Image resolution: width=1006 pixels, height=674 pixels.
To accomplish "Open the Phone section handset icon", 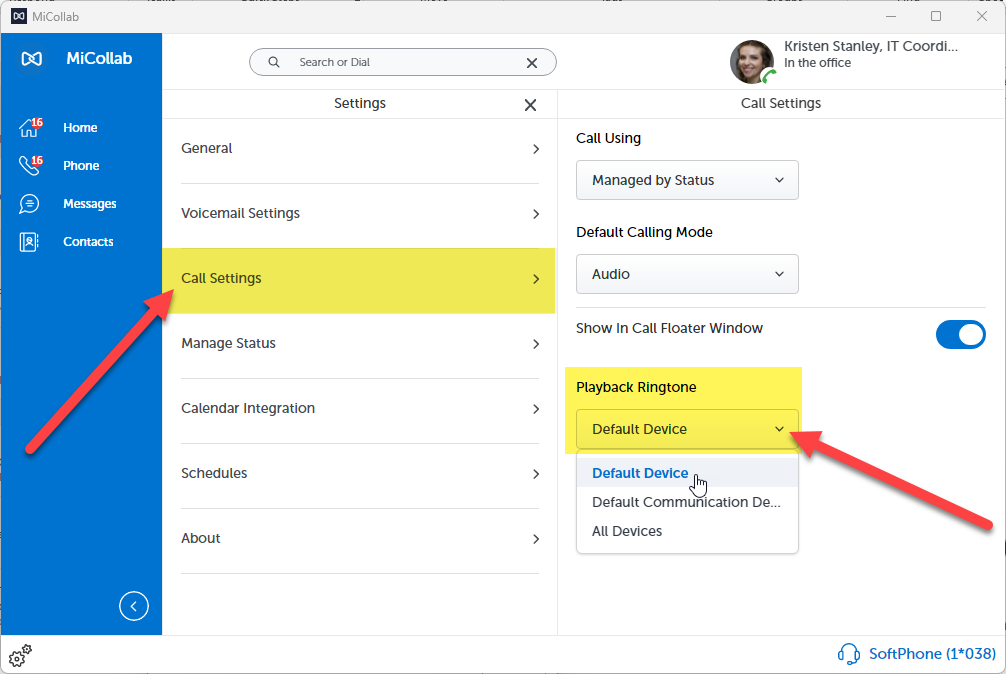I will point(30,166).
